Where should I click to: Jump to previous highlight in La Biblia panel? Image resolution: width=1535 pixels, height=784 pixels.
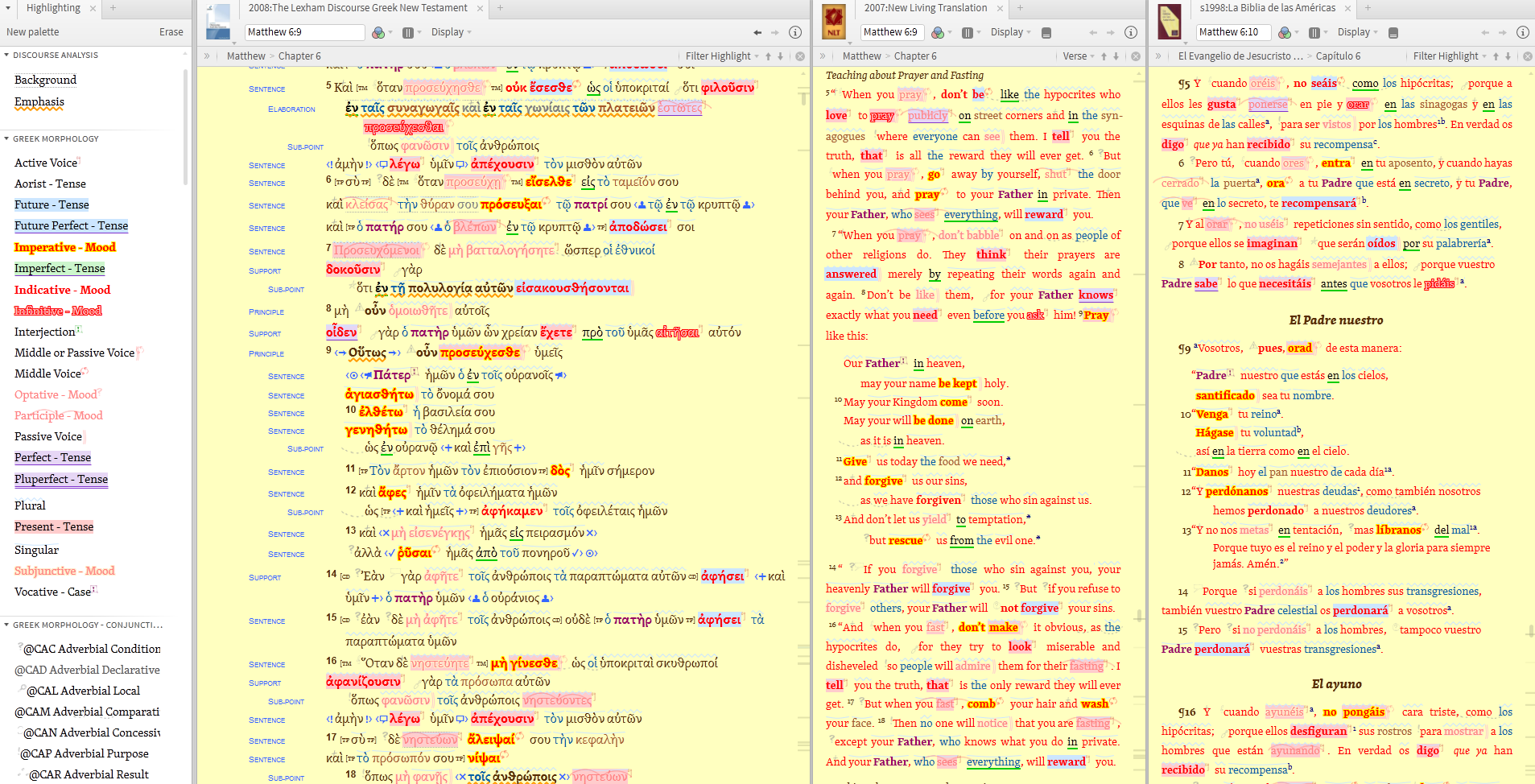(1496, 56)
